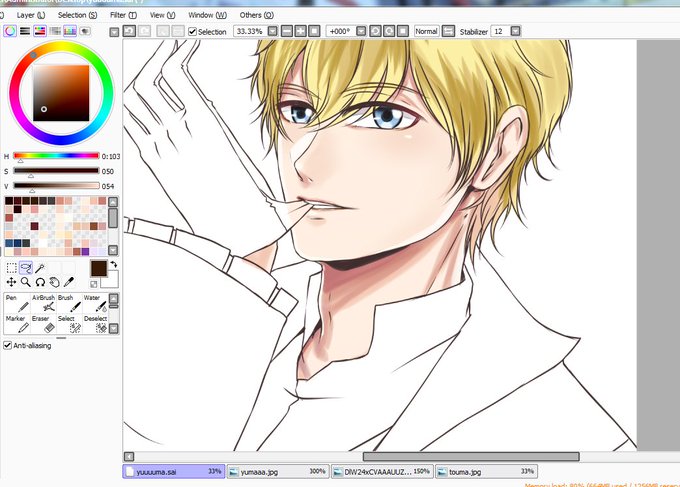
Task: Rotate canvas clockwise icon
Action: click(x=389, y=31)
